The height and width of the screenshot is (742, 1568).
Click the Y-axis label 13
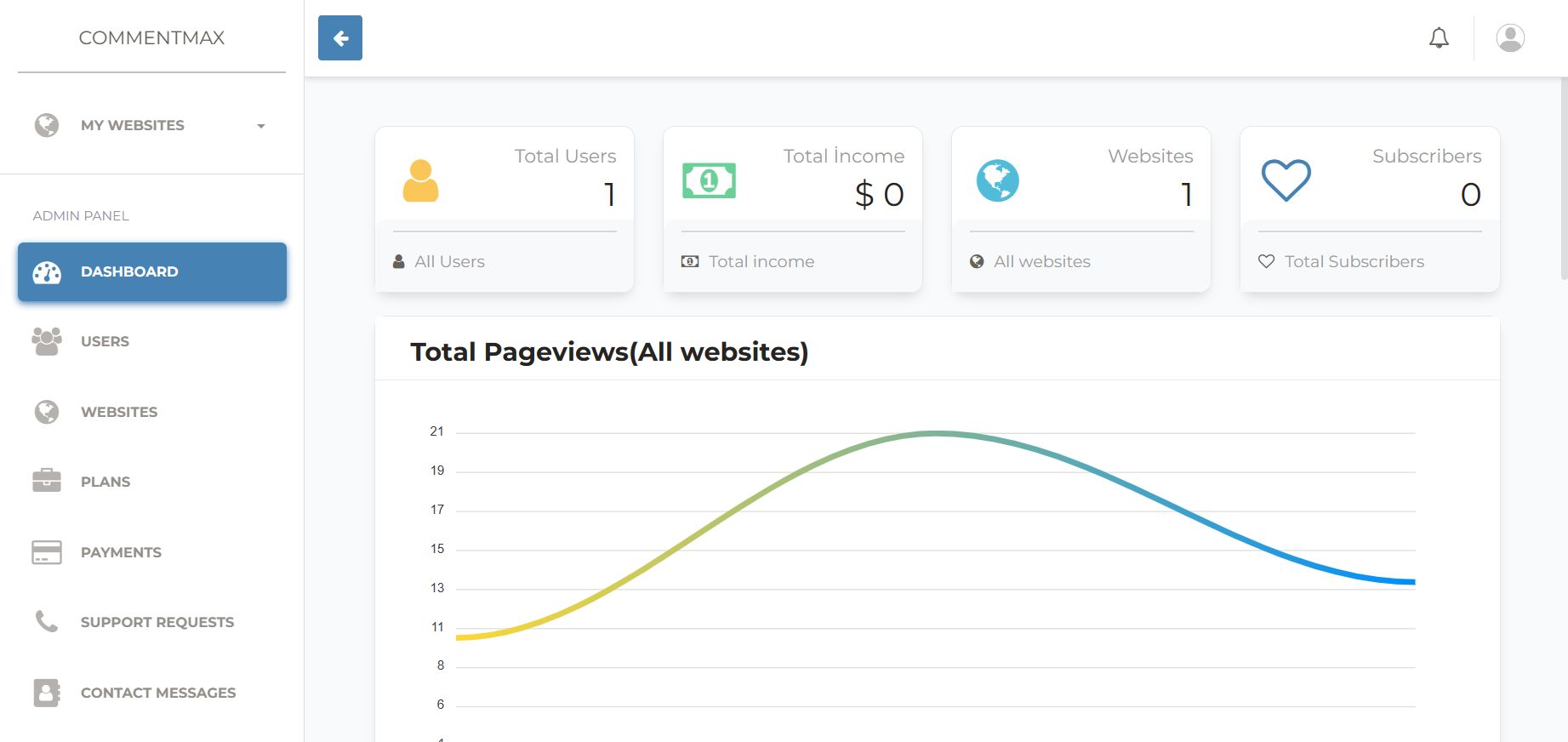tap(437, 588)
